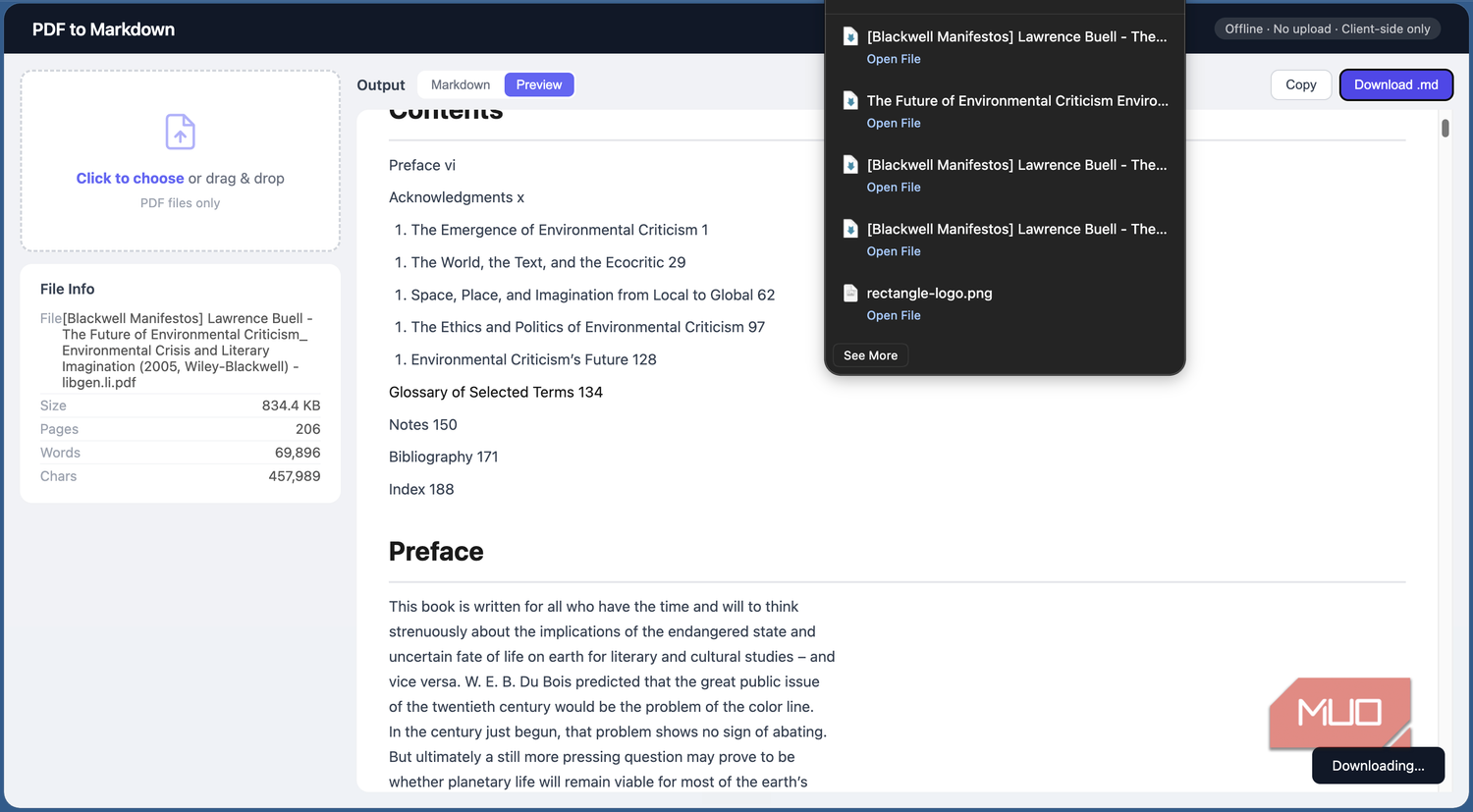Click the 'Bibliography 171' contents line
Screen dimensions: 1473x812
tap(444, 457)
